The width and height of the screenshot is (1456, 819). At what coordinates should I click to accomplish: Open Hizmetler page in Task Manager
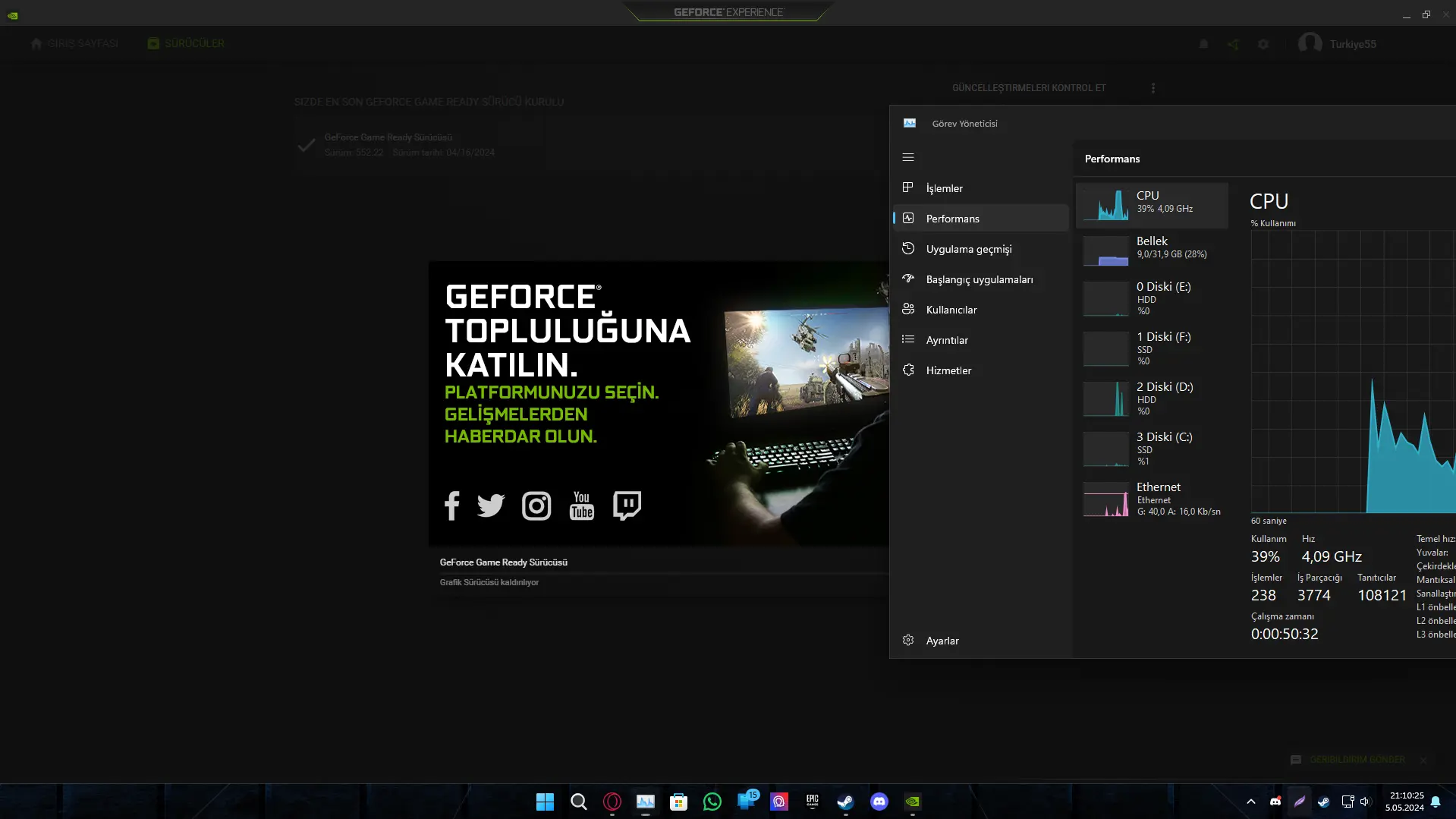coord(981,370)
